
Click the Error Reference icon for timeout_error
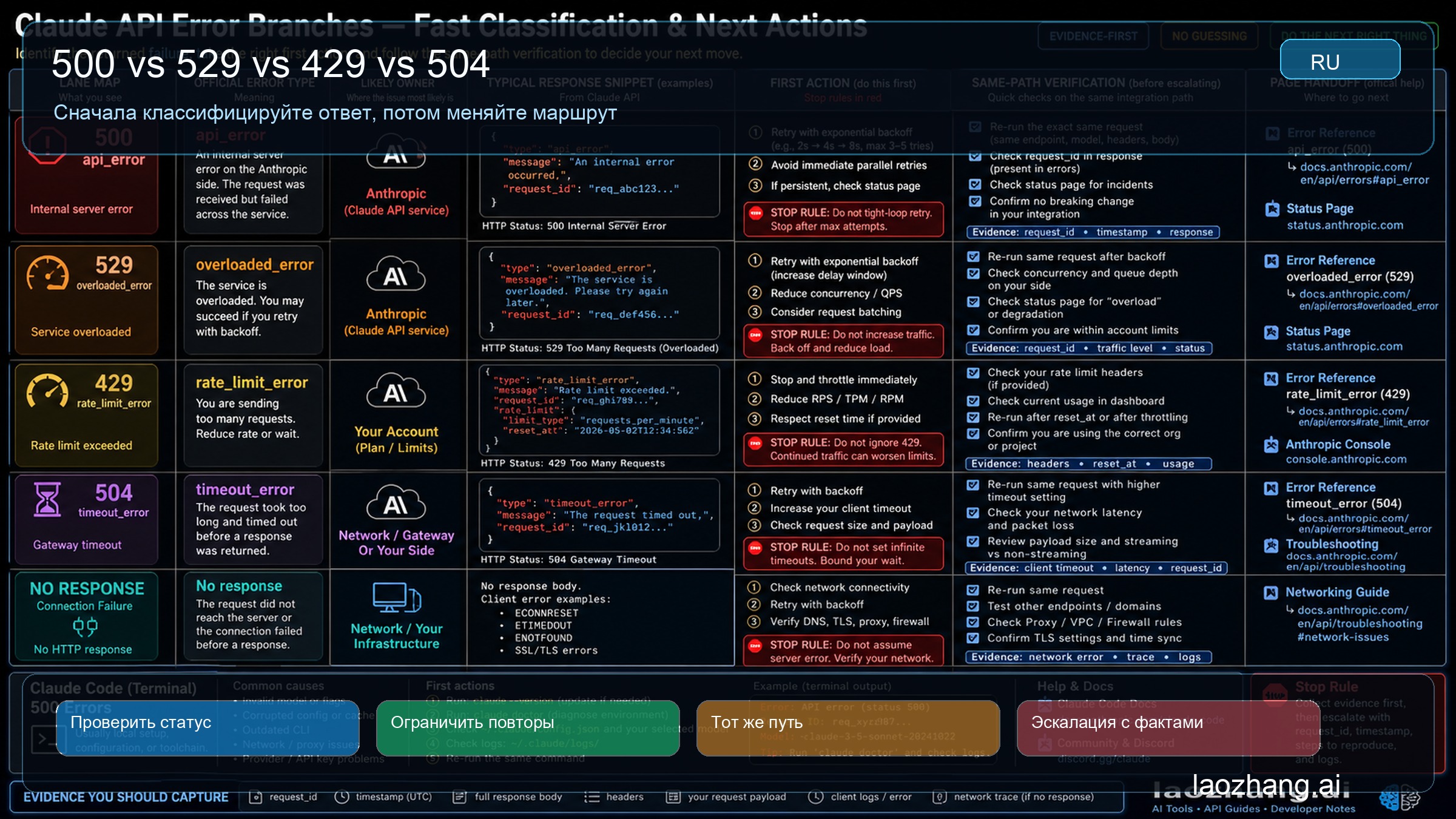pyautogui.click(x=1271, y=488)
